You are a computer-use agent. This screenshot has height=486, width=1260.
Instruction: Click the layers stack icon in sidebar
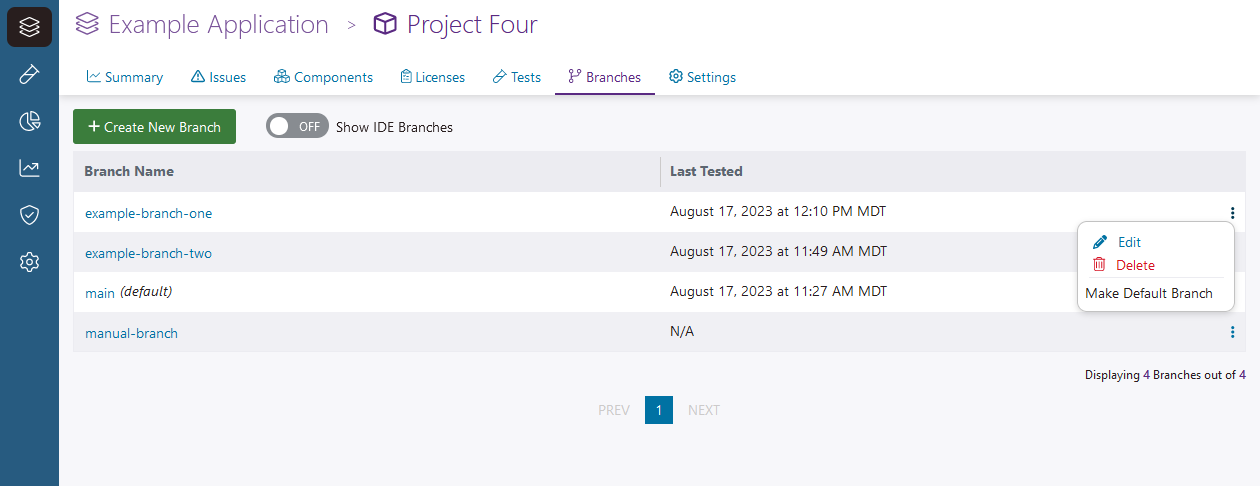tap(29, 27)
